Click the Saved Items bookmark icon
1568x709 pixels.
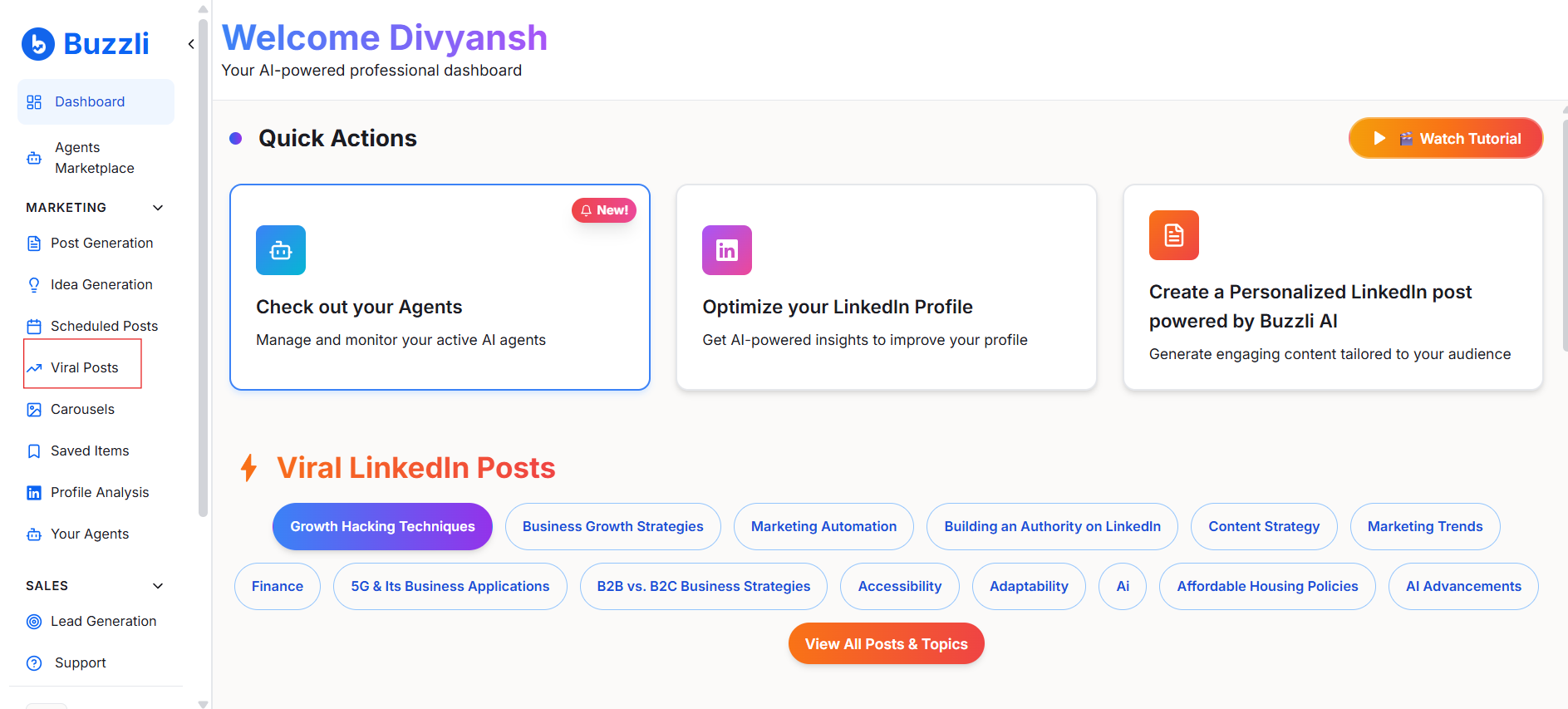(x=34, y=451)
